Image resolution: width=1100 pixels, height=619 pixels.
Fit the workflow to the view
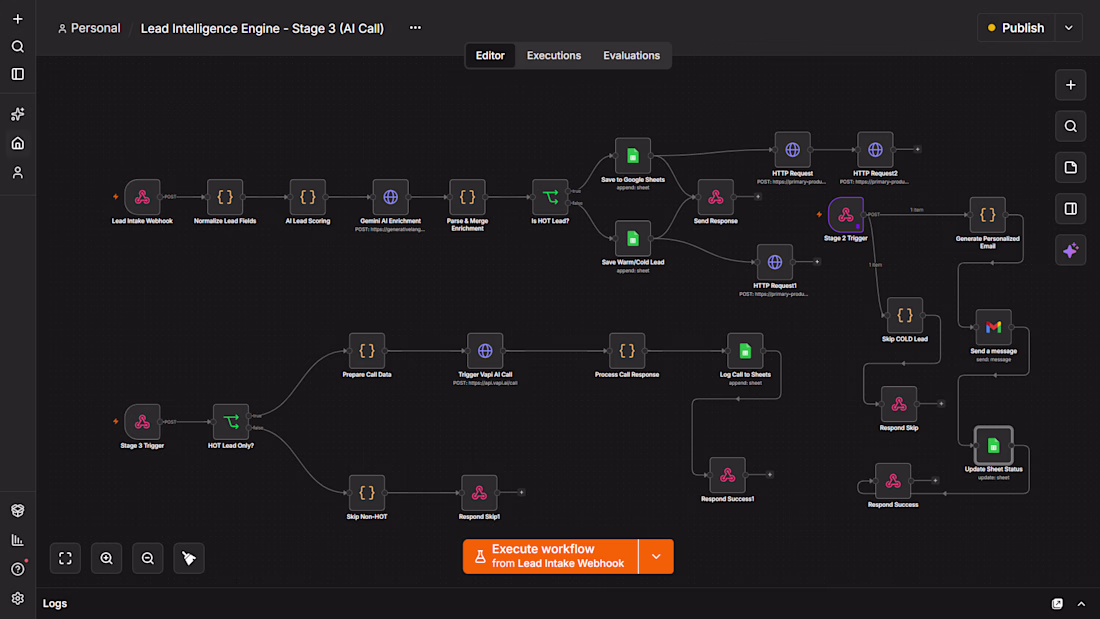pyautogui.click(x=65, y=559)
